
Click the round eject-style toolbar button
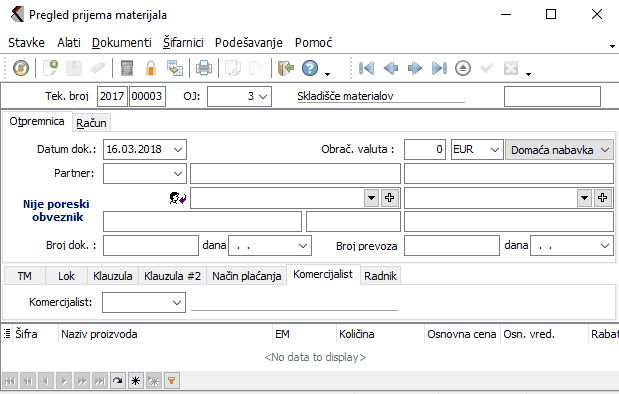pos(463,68)
